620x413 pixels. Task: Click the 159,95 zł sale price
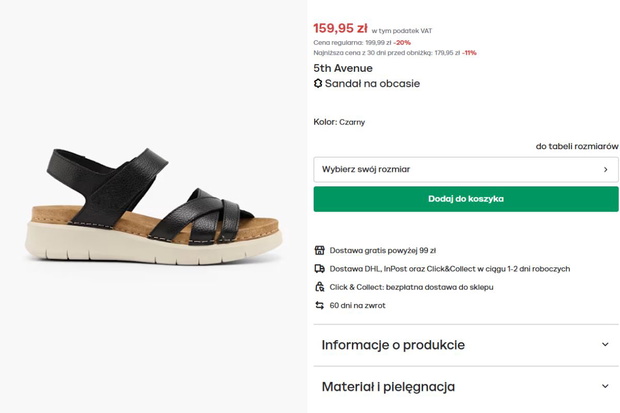coord(340,28)
